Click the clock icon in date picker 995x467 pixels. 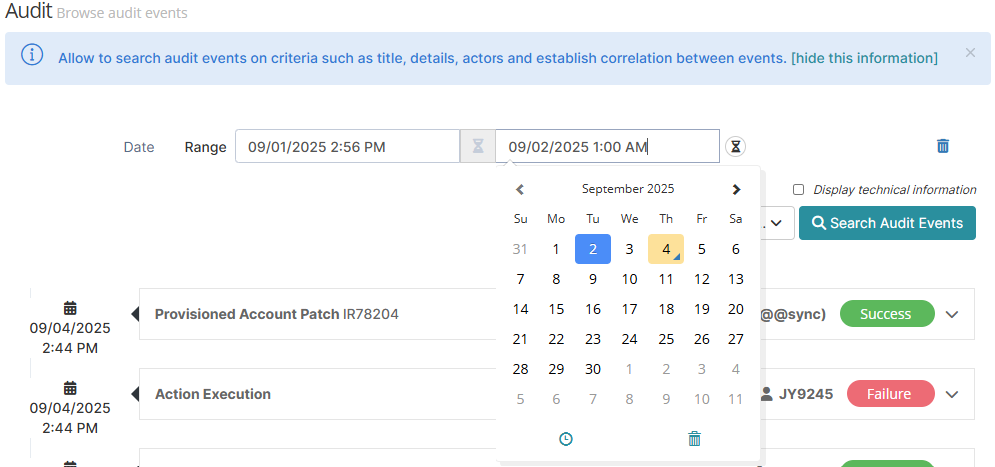coord(566,439)
